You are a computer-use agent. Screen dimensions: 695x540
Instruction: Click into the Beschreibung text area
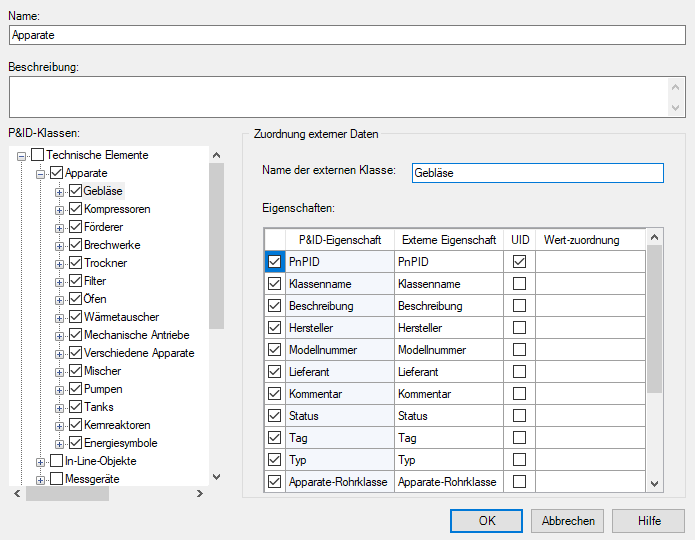338,98
